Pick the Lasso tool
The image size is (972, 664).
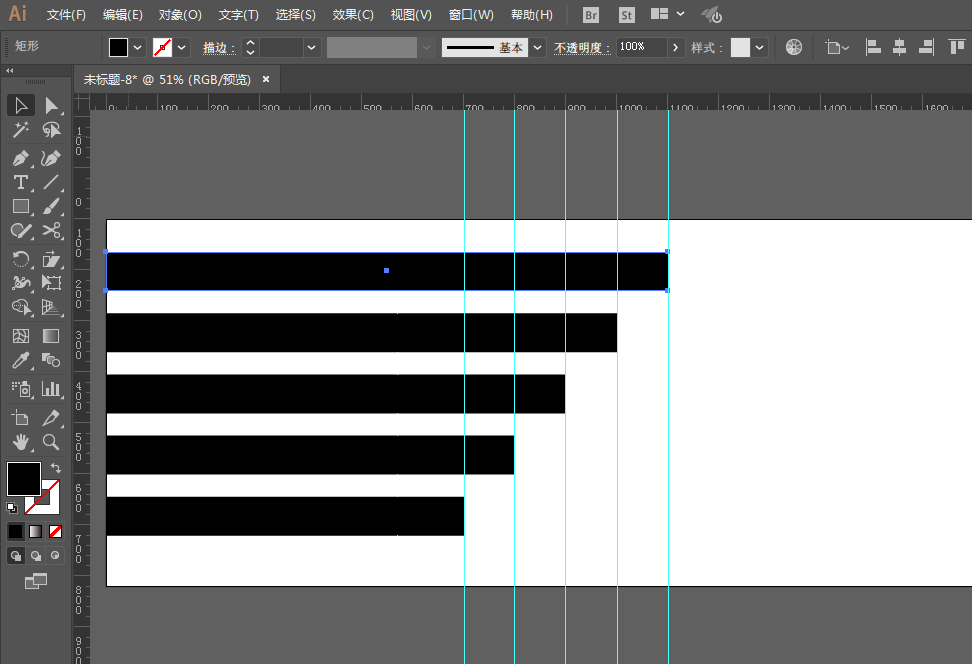tap(51, 130)
